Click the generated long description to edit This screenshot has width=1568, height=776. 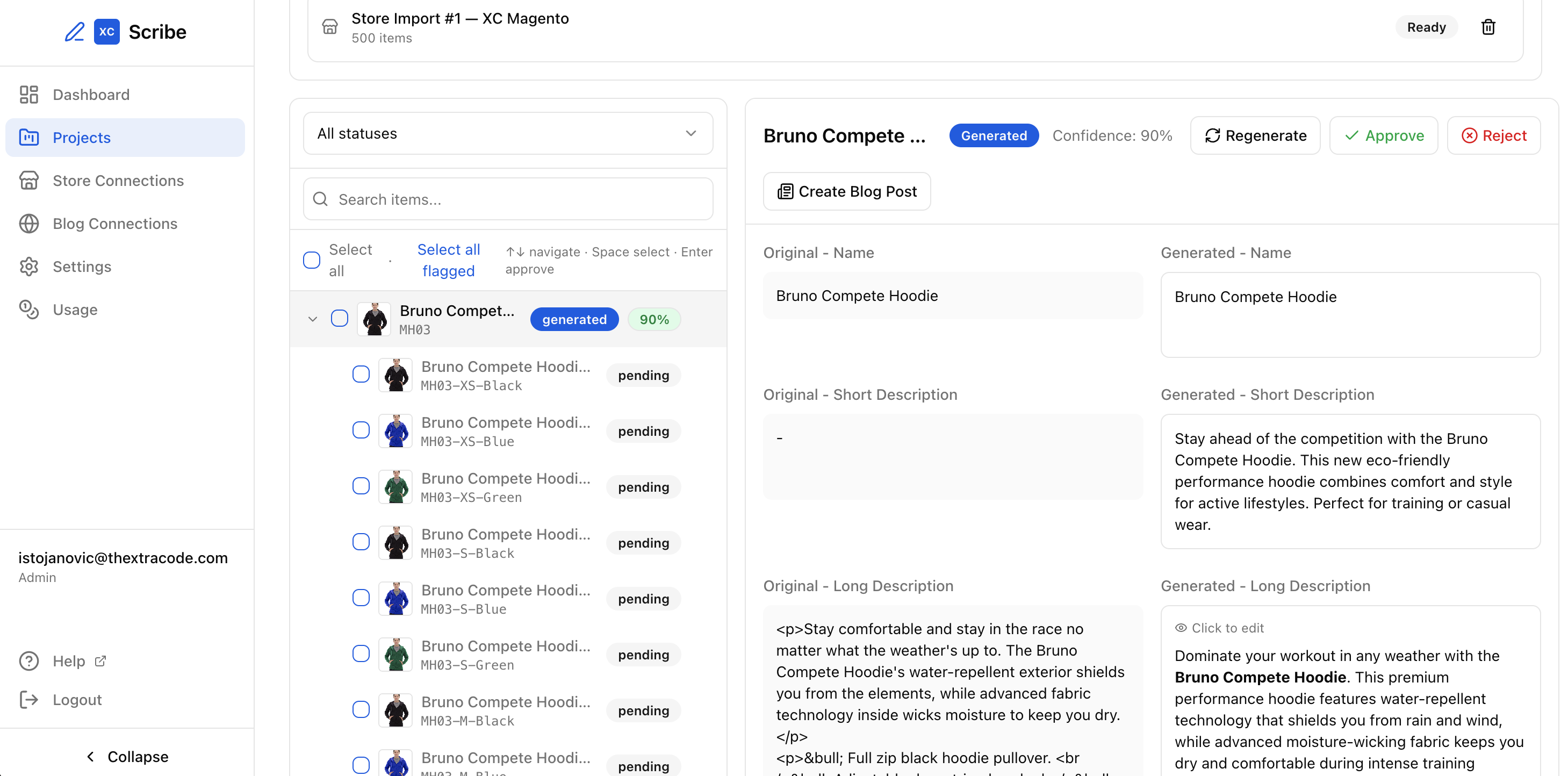click(1339, 700)
